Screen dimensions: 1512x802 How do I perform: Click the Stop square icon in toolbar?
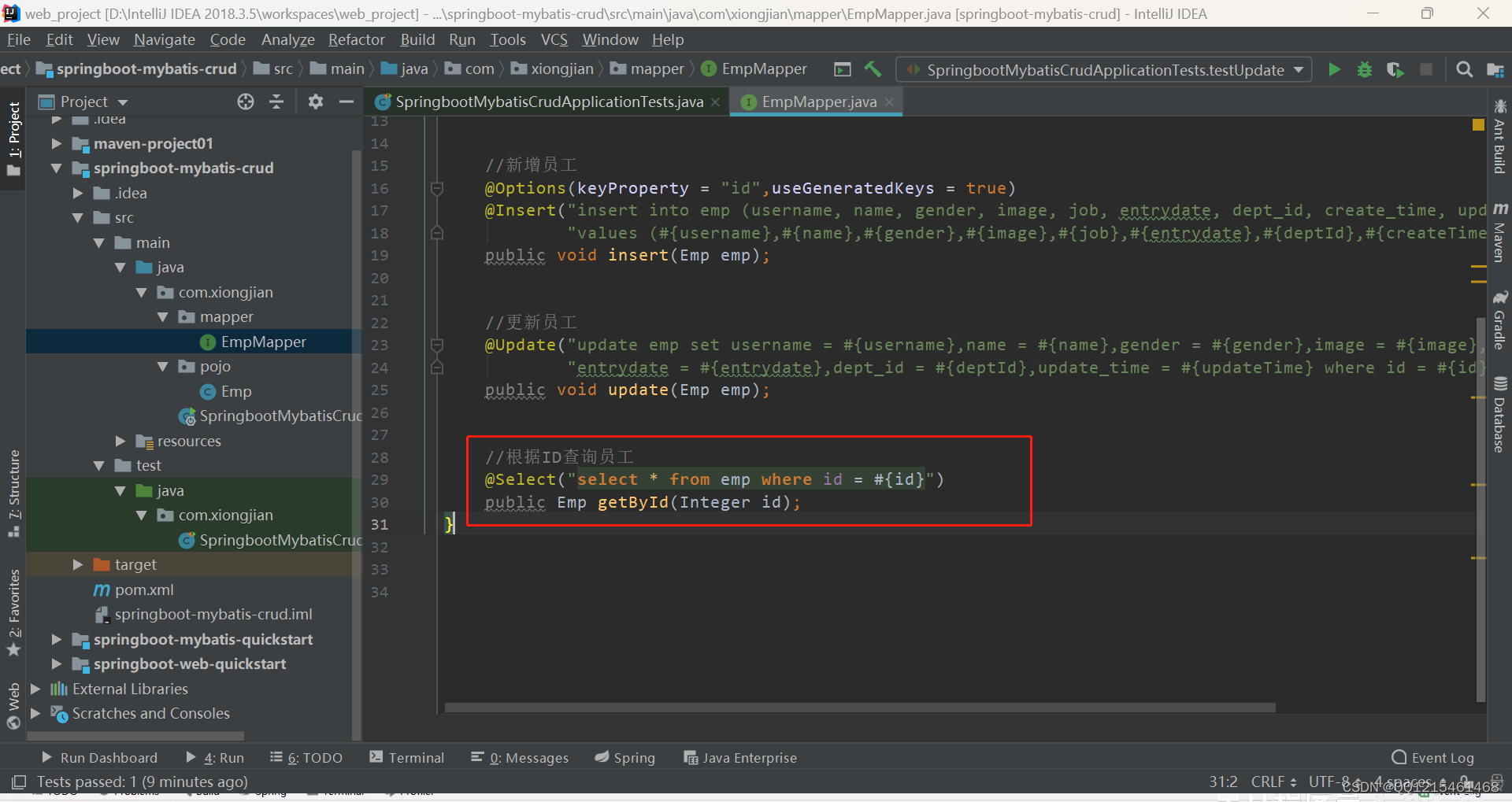coord(1425,69)
